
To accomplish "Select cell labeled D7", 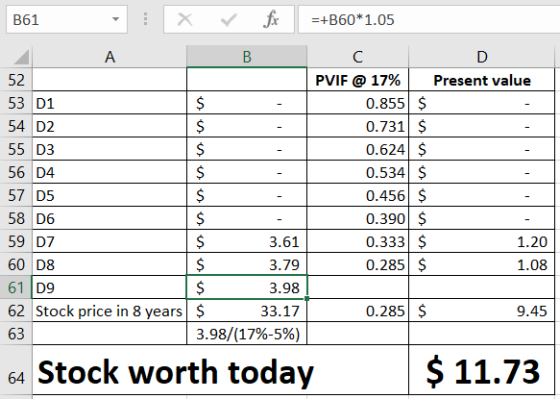I will pyautogui.click(x=110, y=241).
